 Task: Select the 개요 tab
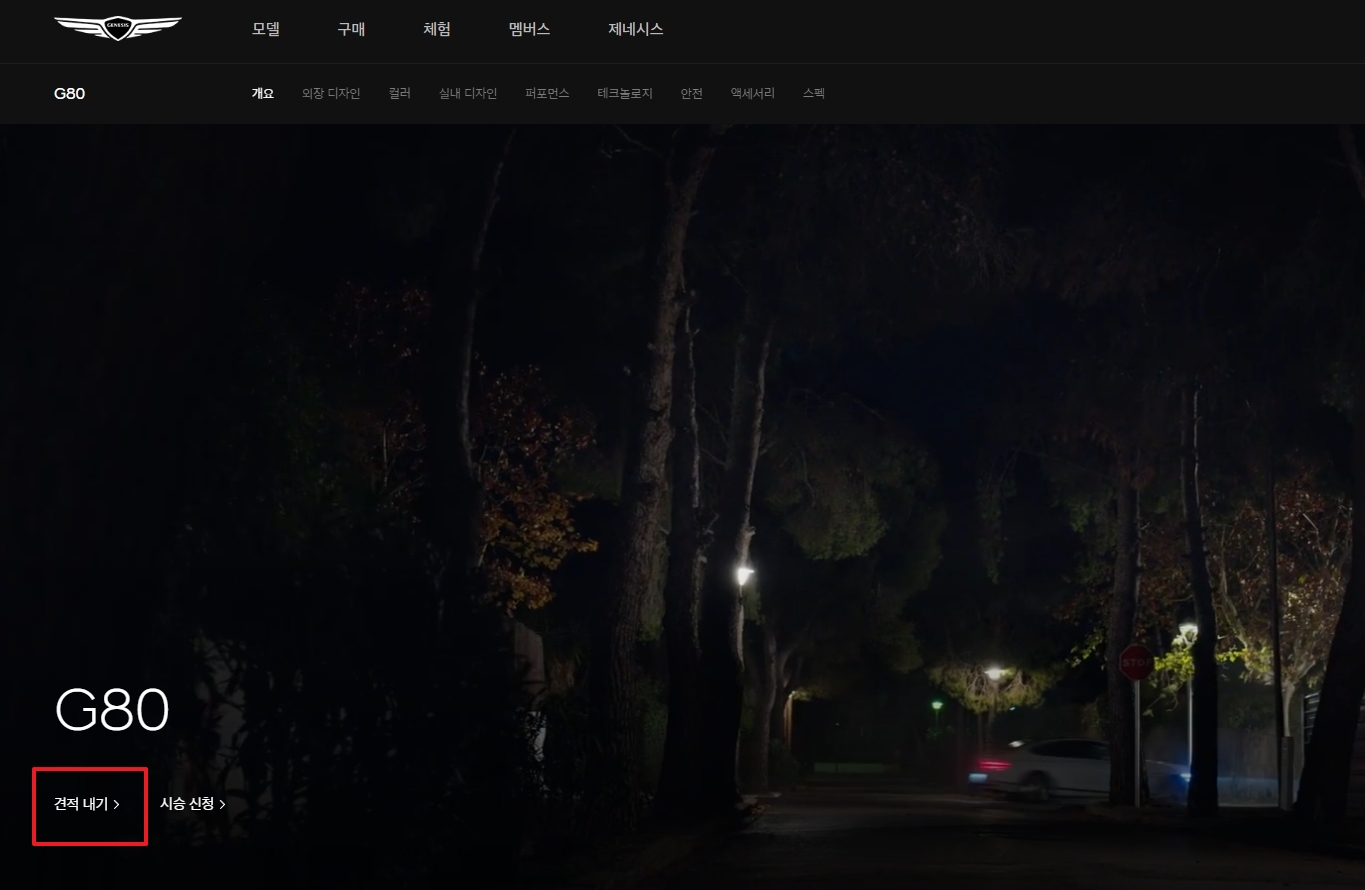(x=263, y=93)
